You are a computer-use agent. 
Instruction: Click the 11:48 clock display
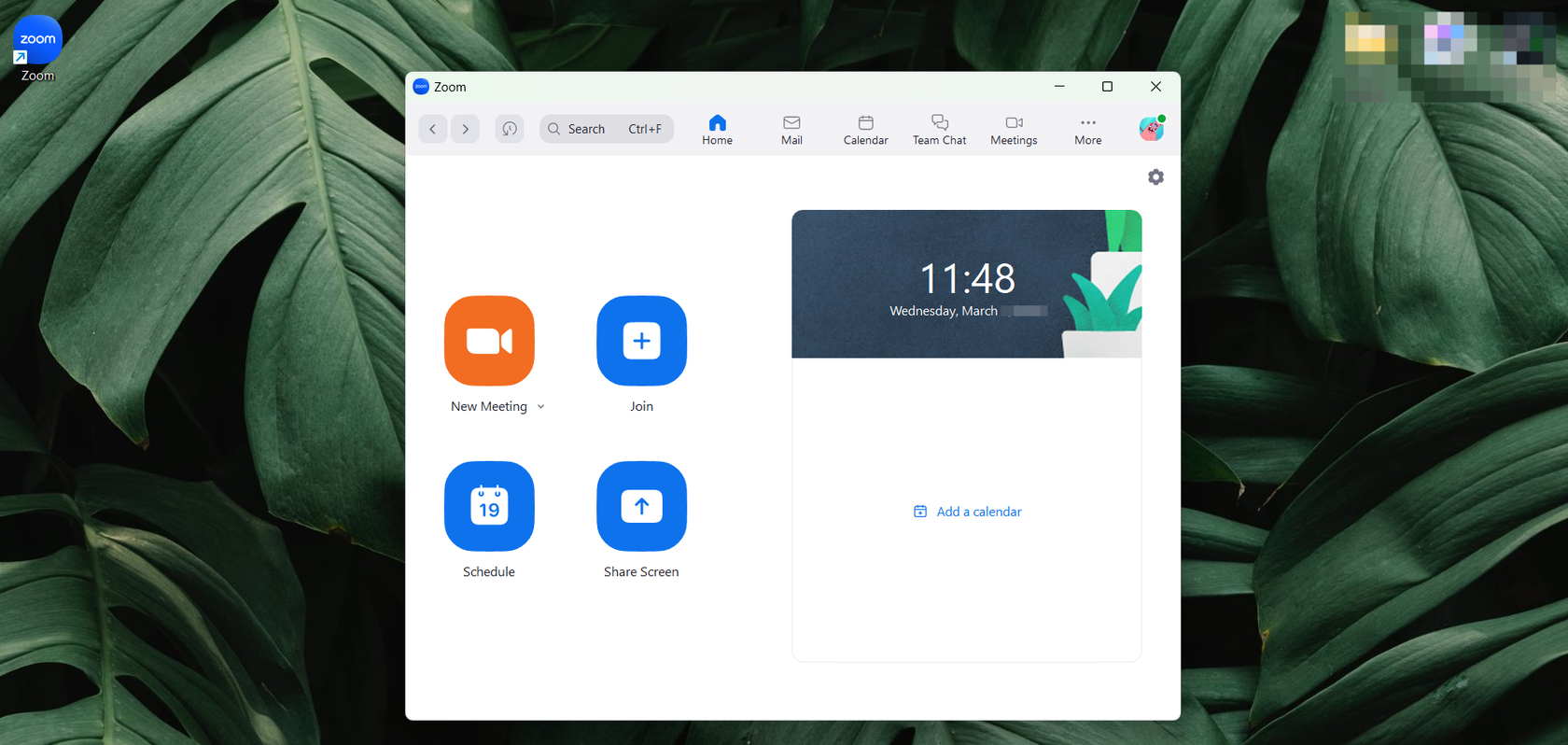(x=967, y=278)
